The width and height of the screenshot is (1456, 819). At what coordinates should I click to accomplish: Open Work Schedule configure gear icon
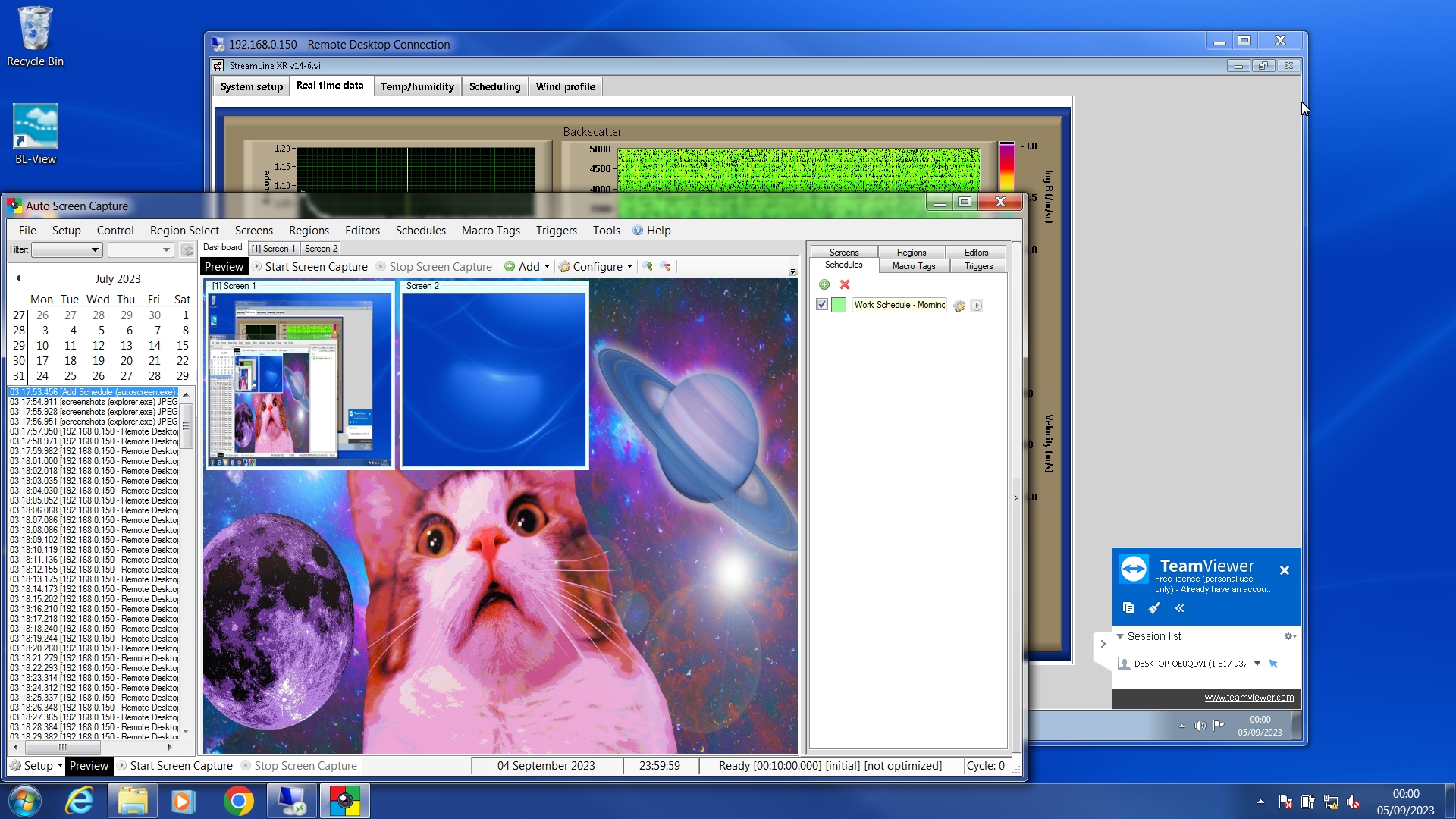pyautogui.click(x=959, y=306)
